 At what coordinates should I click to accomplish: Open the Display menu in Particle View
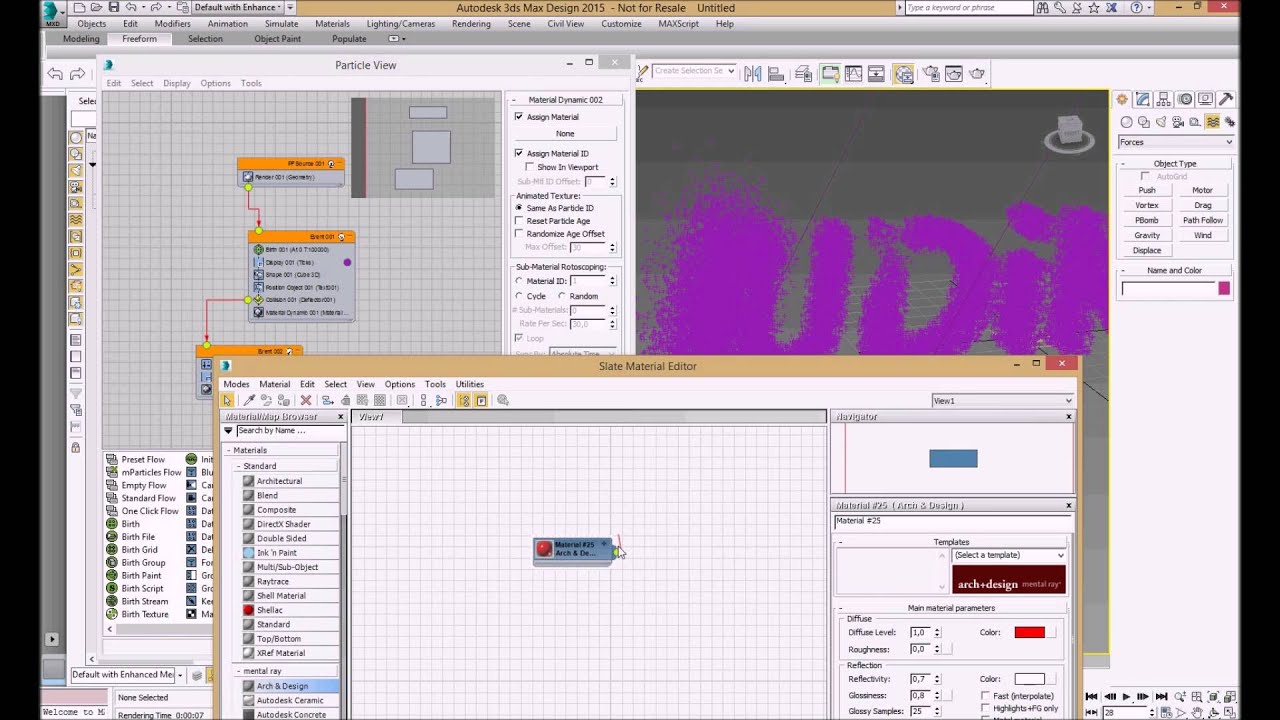click(x=177, y=83)
